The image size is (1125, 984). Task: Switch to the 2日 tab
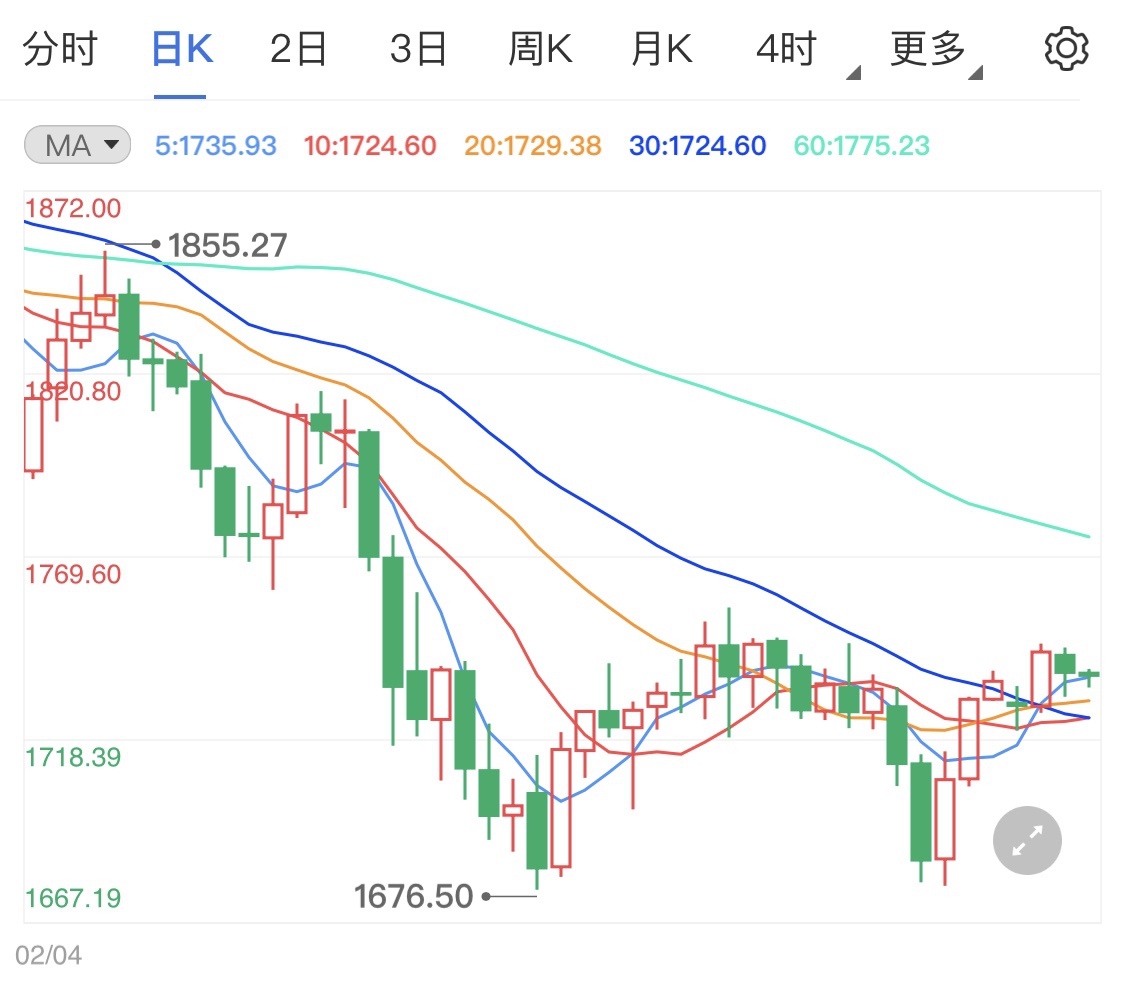[298, 49]
